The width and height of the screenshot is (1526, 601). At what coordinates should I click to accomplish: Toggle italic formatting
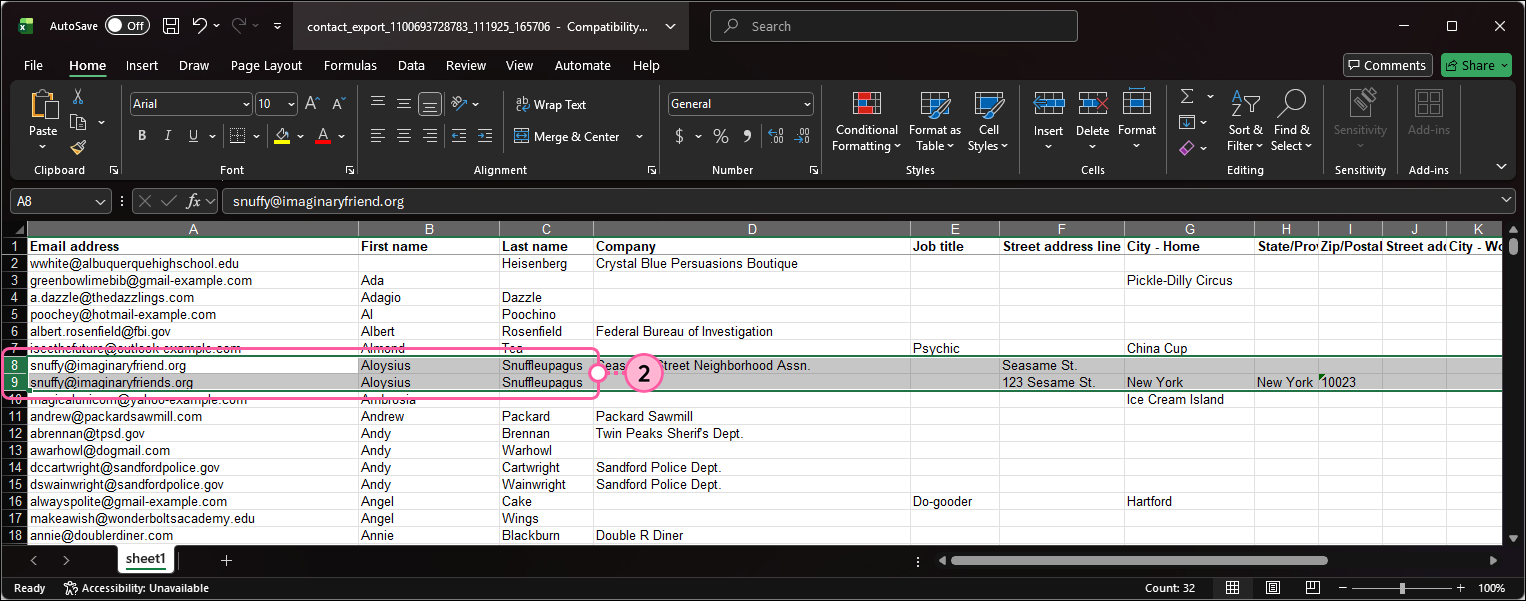point(167,135)
